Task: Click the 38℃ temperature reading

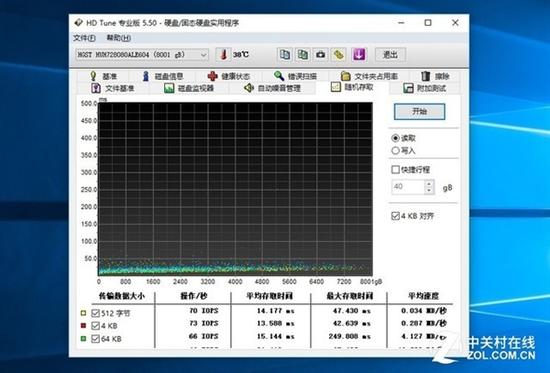Action: (241, 55)
